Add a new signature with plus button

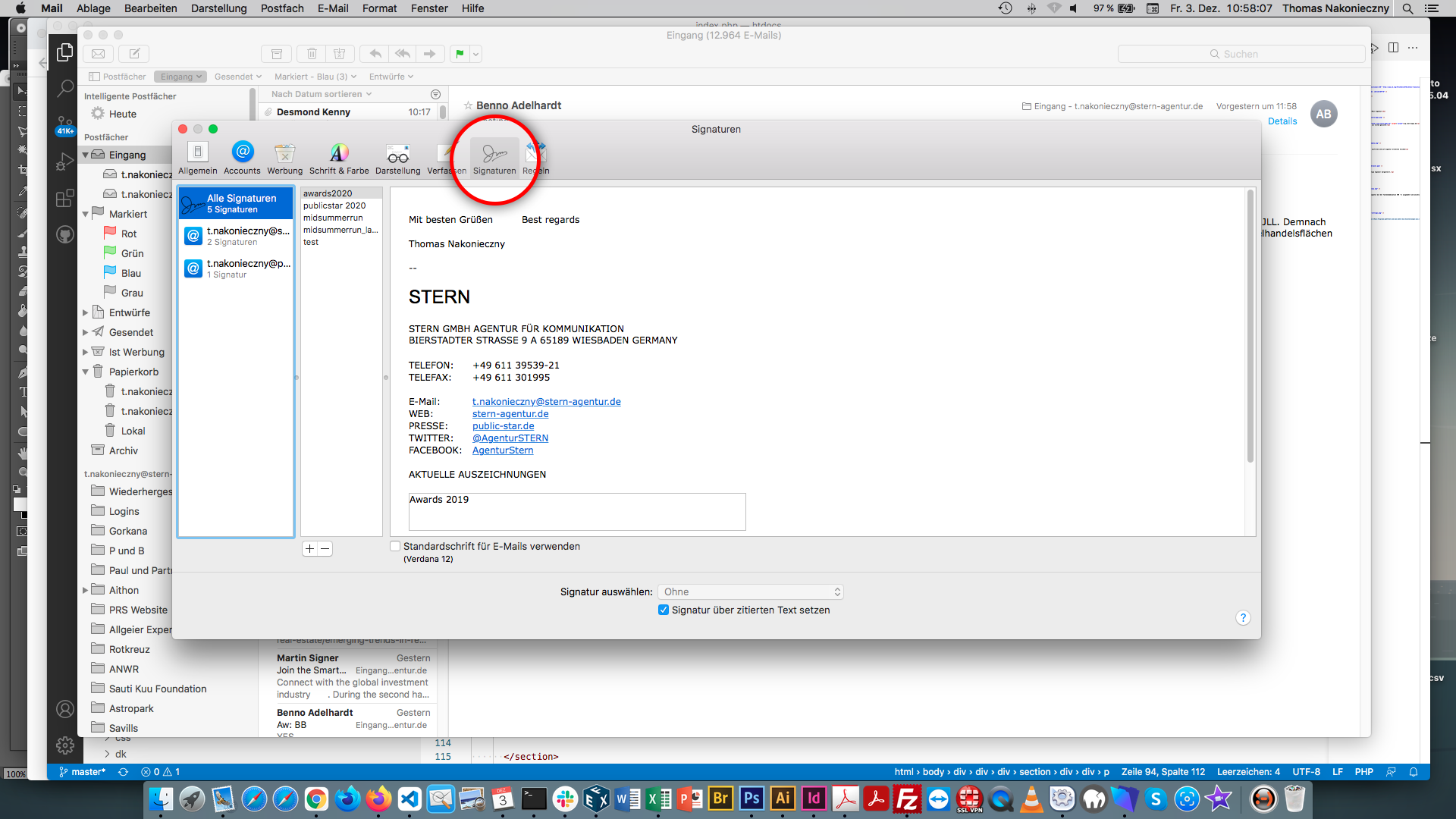pos(309,548)
